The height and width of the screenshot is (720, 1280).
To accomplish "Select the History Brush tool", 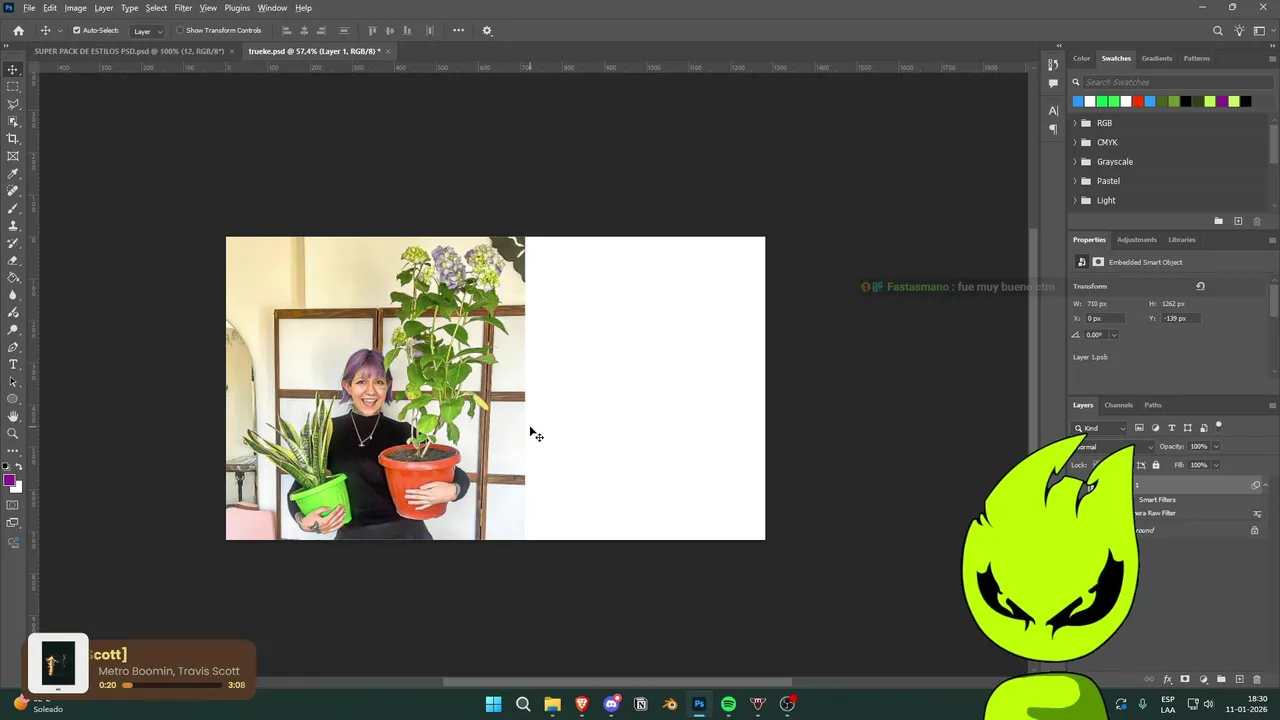I will pyautogui.click(x=13, y=243).
